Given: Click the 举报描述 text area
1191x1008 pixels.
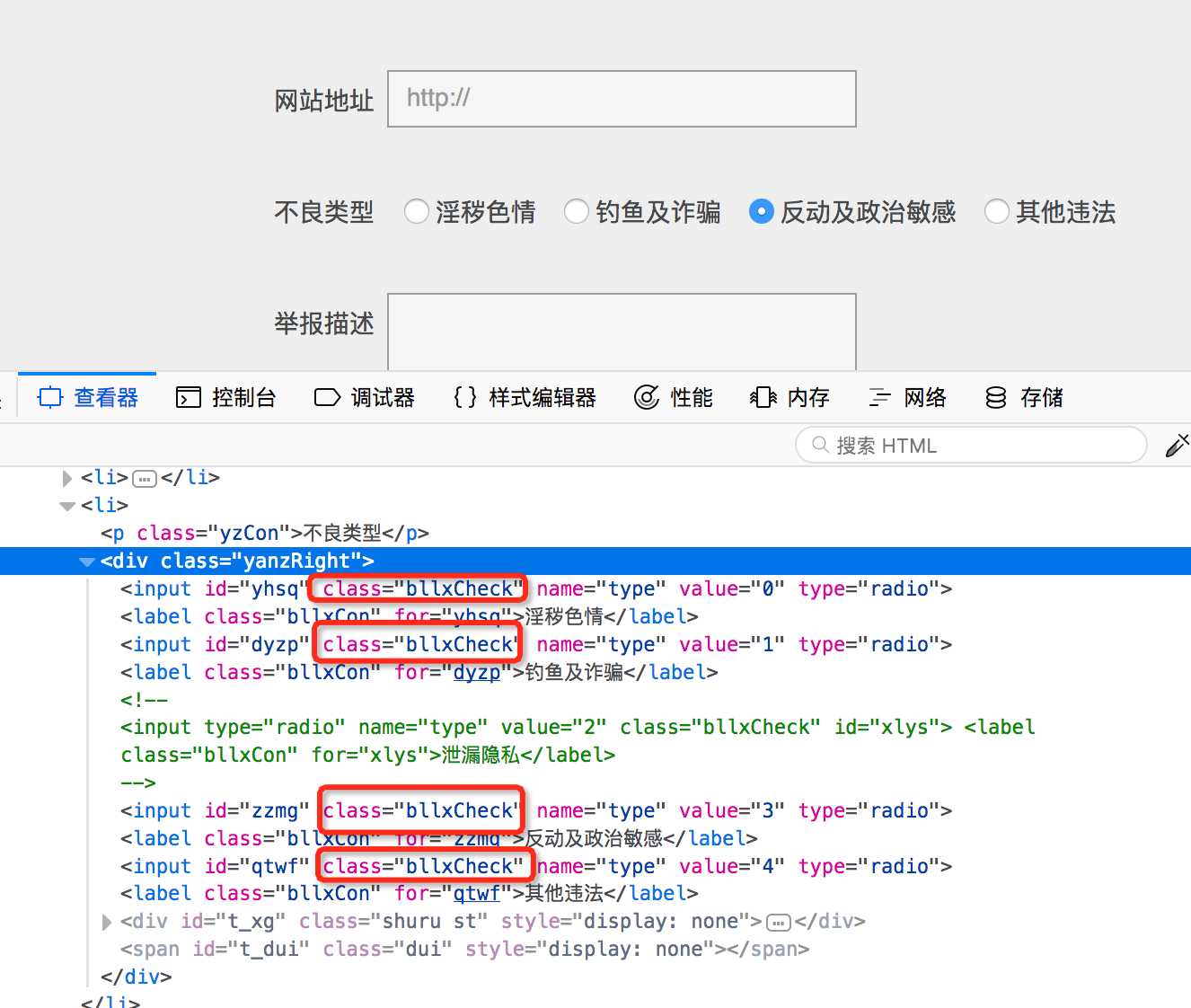Looking at the screenshot, I should coord(622,332).
